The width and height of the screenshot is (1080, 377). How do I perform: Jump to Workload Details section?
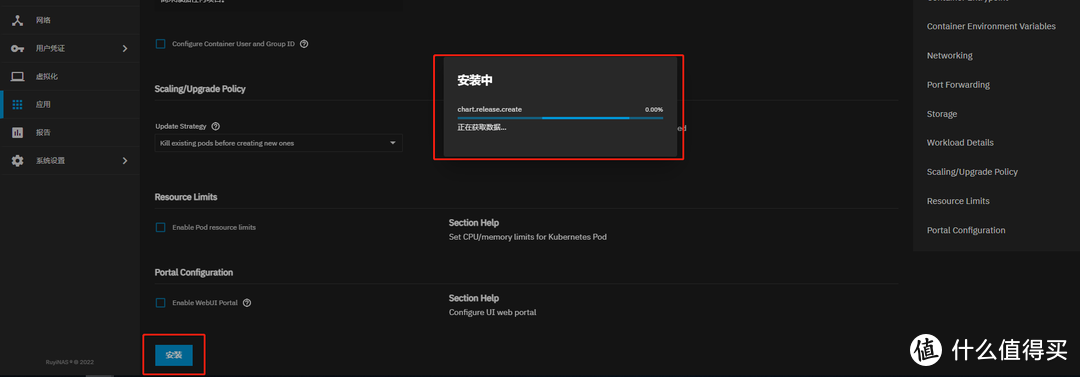[x=960, y=143]
